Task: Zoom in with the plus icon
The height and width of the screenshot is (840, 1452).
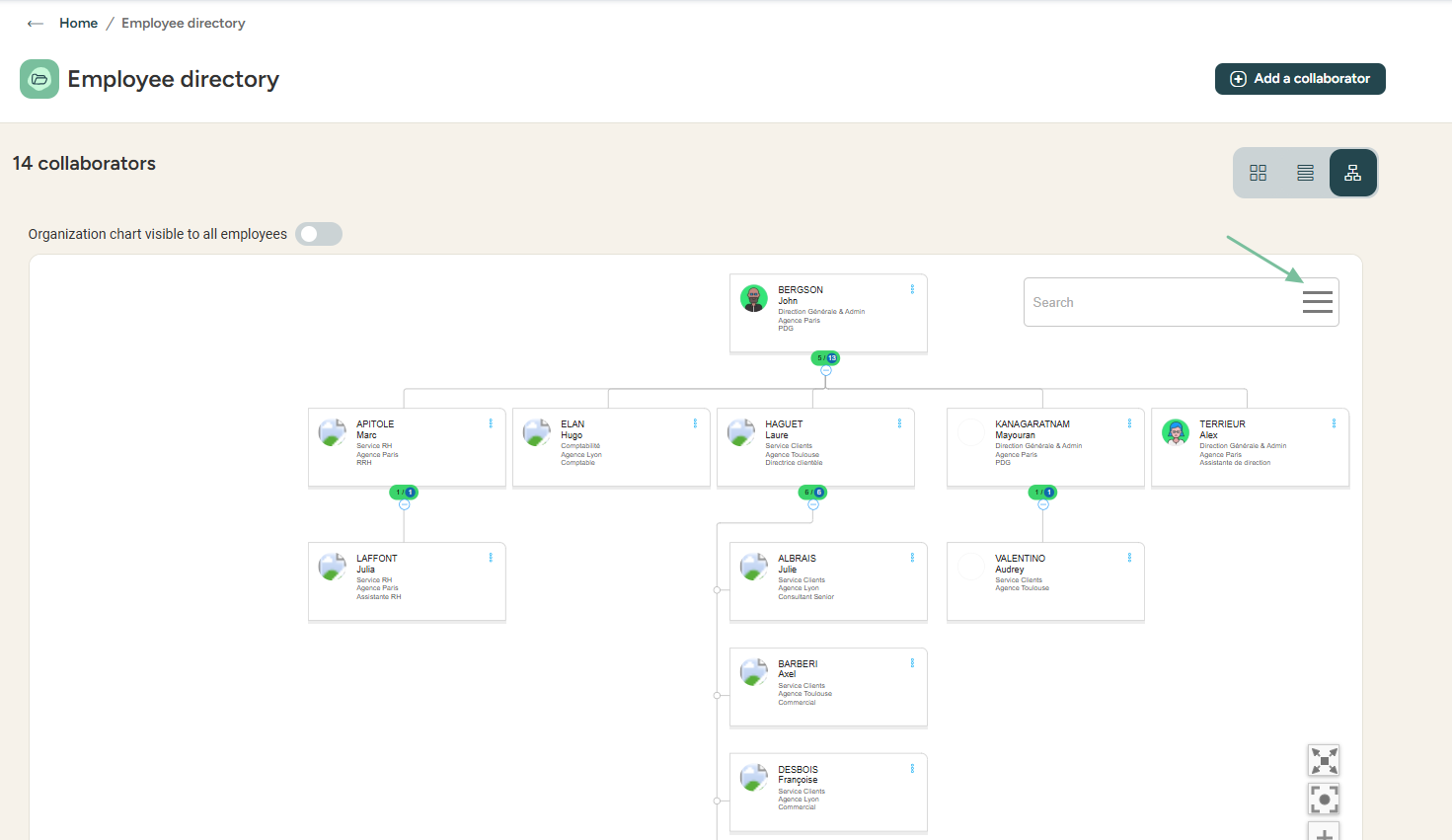Action: pyautogui.click(x=1324, y=832)
